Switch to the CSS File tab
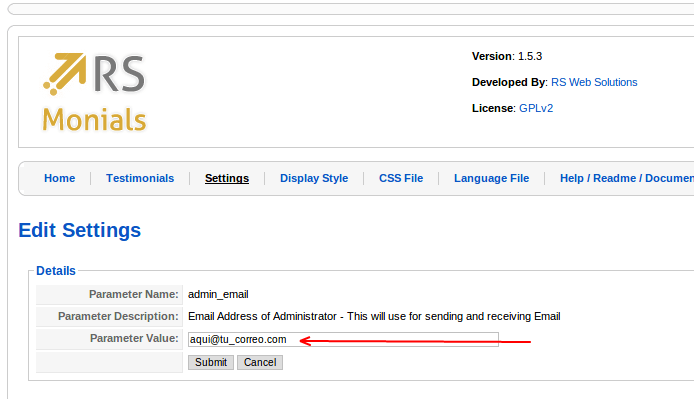The width and height of the screenshot is (694, 399). click(x=401, y=178)
